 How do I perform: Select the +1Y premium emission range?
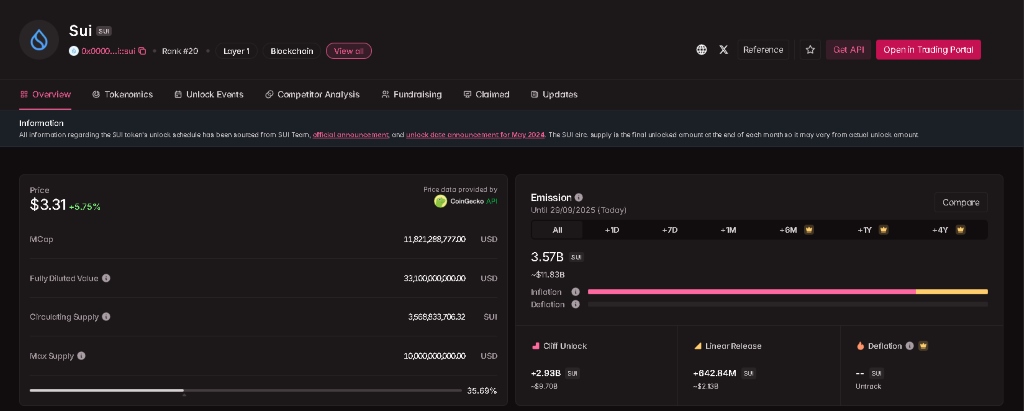tap(872, 230)
